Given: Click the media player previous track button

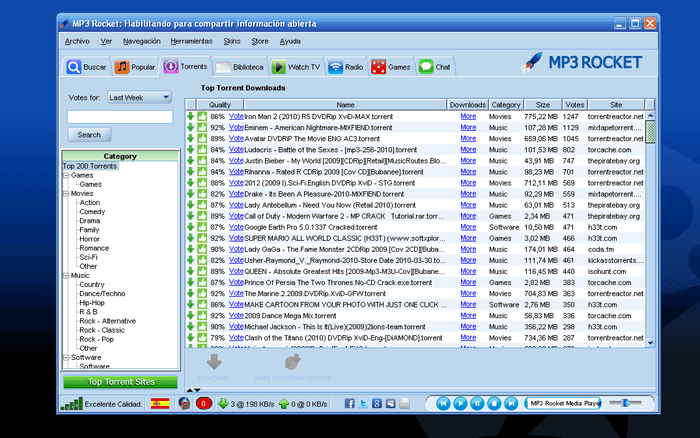Looking at the screenshot, I should pyautogui.click(x=443, y=404).
